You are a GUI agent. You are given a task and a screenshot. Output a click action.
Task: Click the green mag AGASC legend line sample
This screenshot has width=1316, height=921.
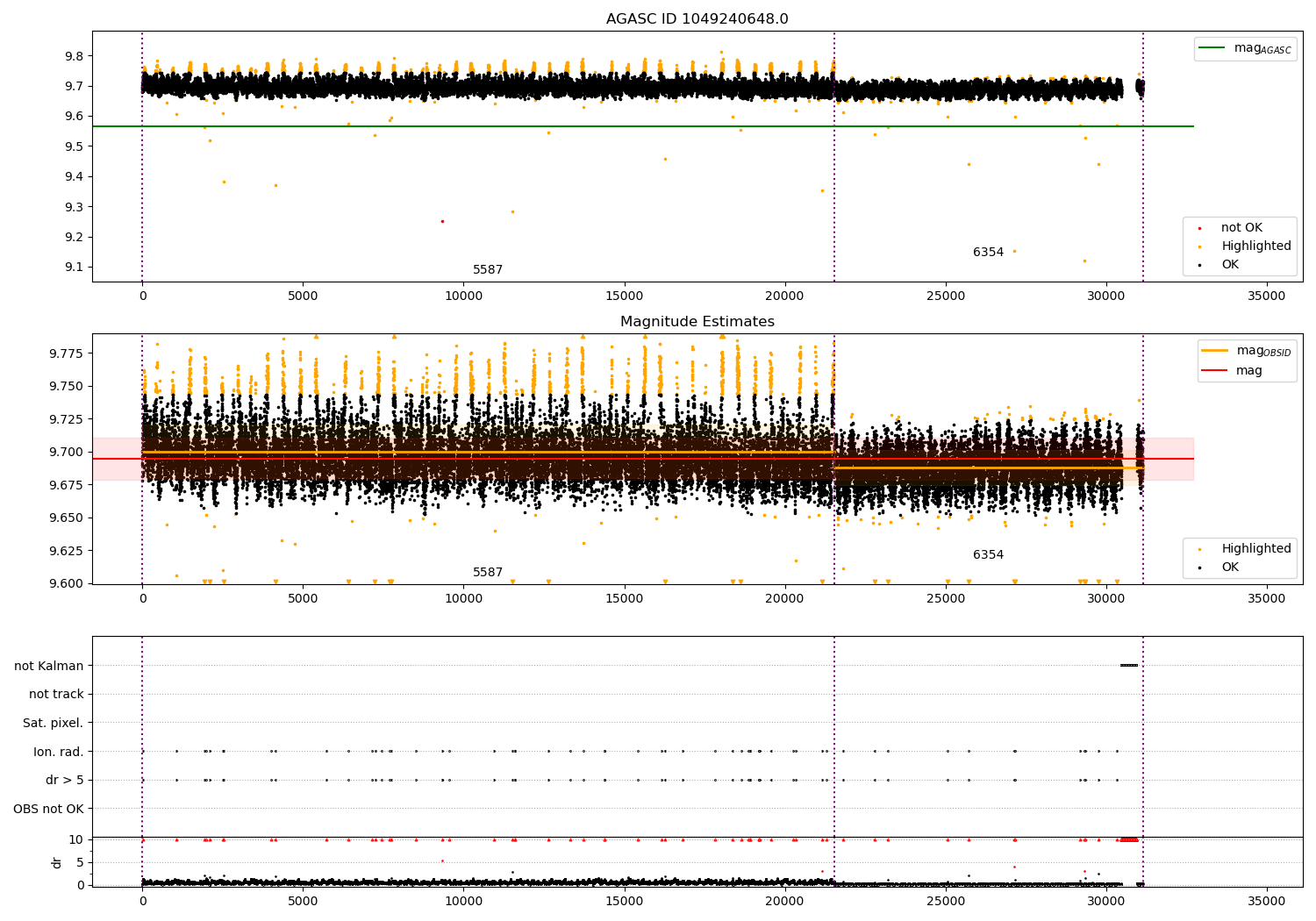point(1212,48)
